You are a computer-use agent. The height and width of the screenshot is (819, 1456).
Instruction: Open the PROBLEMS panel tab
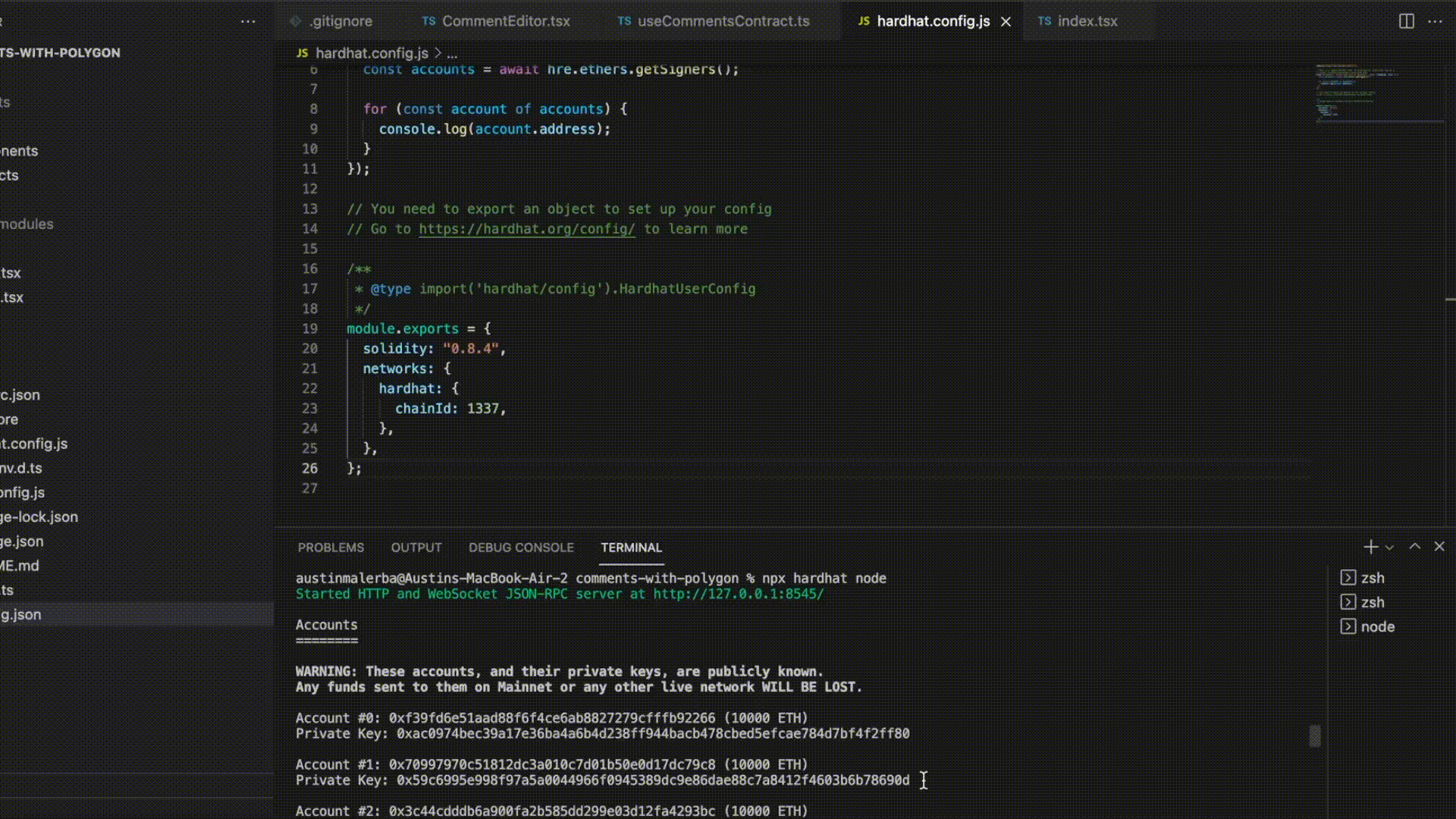click(331, 548)
